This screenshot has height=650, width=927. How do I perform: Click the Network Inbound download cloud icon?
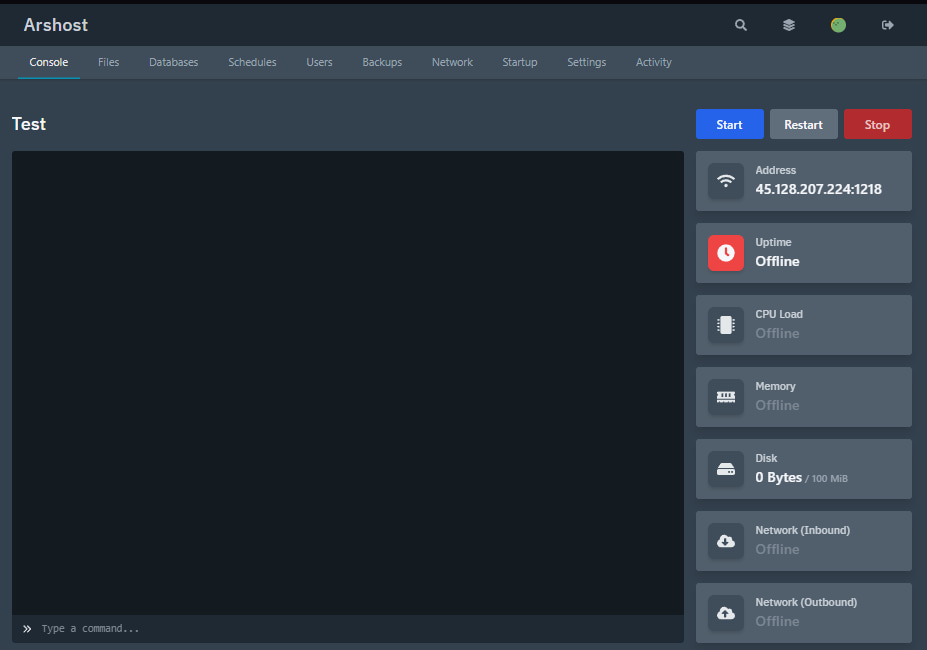click(x=726, y=541)
